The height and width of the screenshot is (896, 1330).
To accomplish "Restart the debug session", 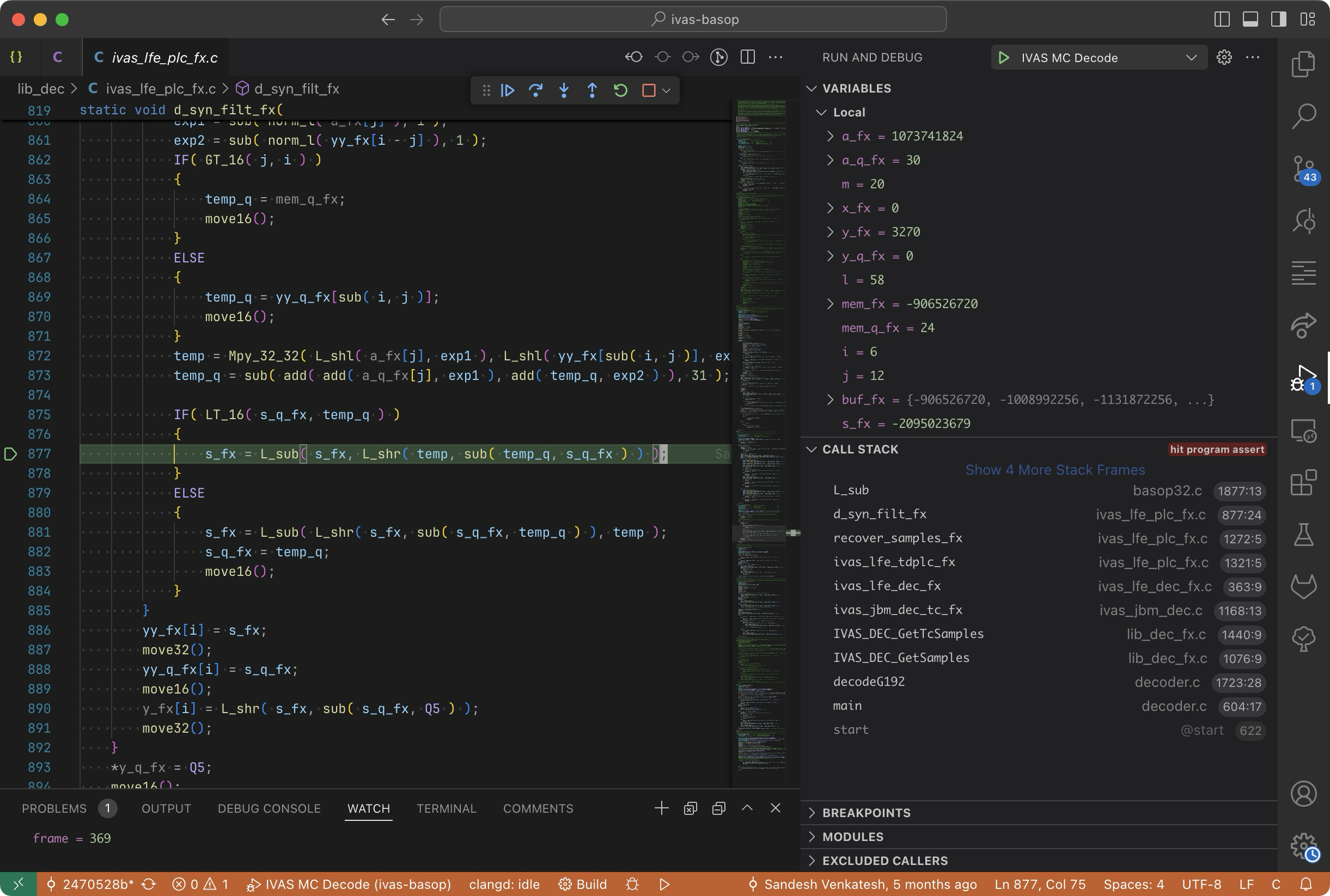I will [x=621, y=90].
